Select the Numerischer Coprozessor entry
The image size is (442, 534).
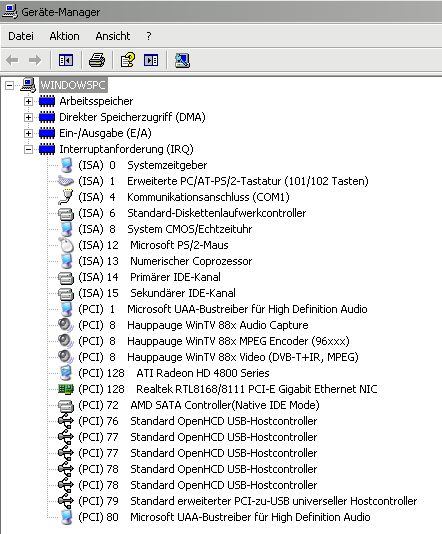click(x=165, y=261)
